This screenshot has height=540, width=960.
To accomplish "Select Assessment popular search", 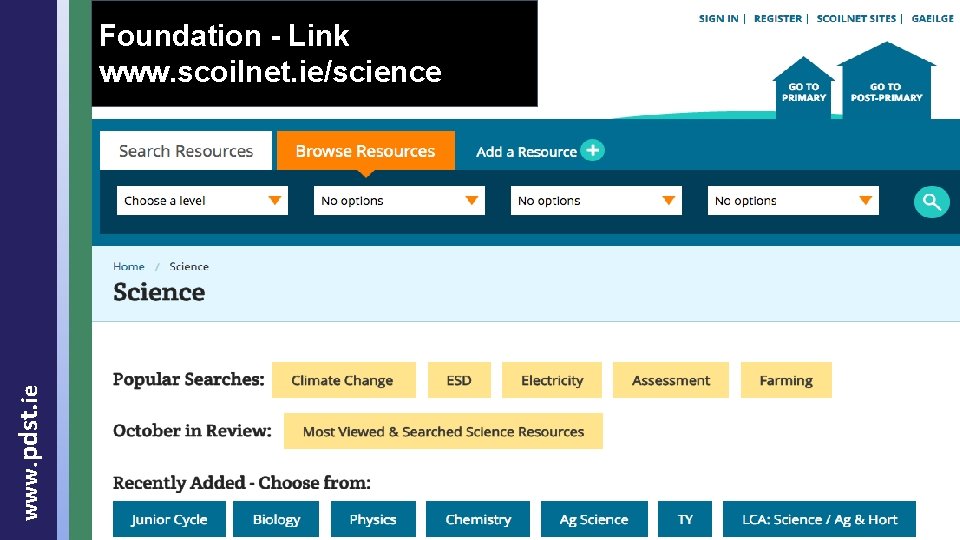I will [670, 380].
